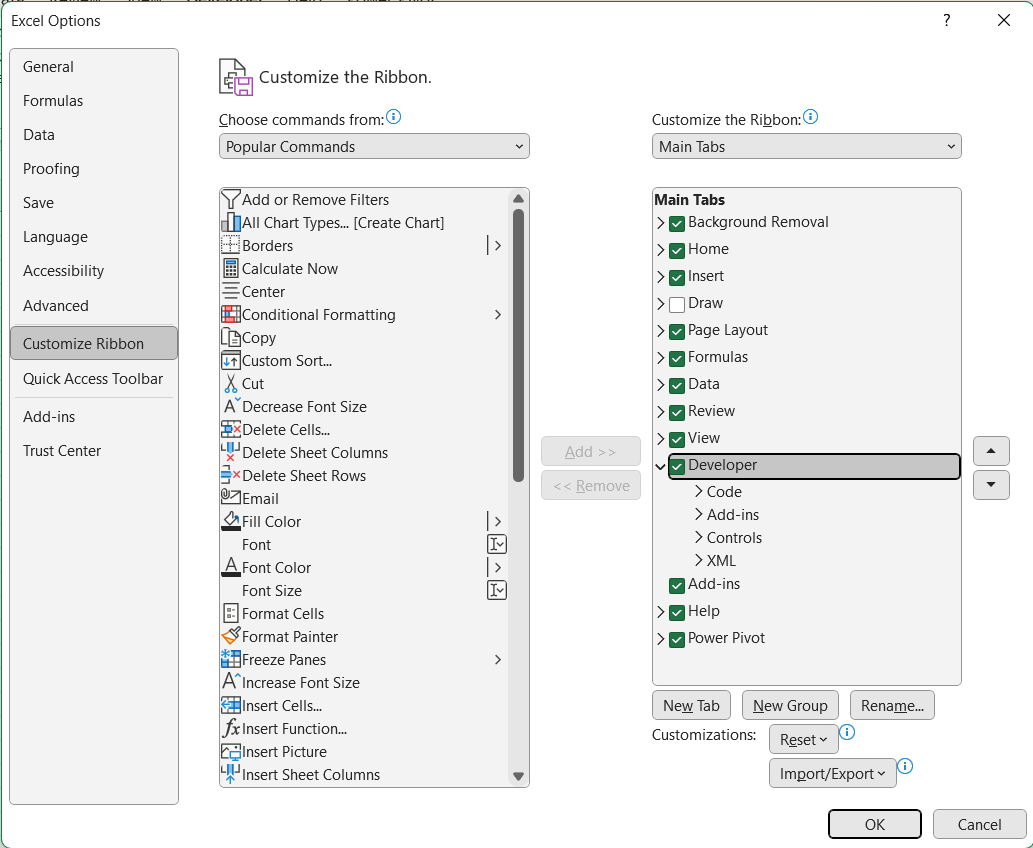Click the New Group button
Viewport: 1033px width, 848px height.
pos(790,706)
